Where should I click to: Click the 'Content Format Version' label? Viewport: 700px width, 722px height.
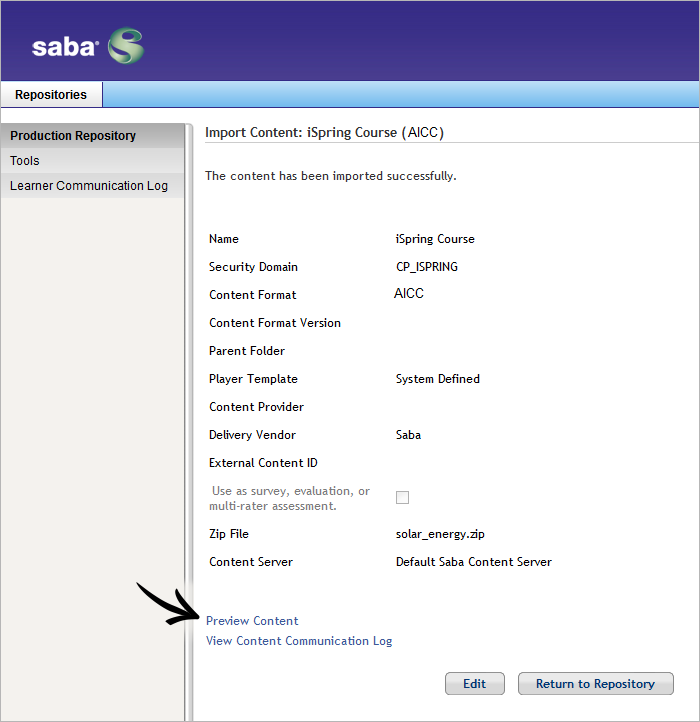275,323
